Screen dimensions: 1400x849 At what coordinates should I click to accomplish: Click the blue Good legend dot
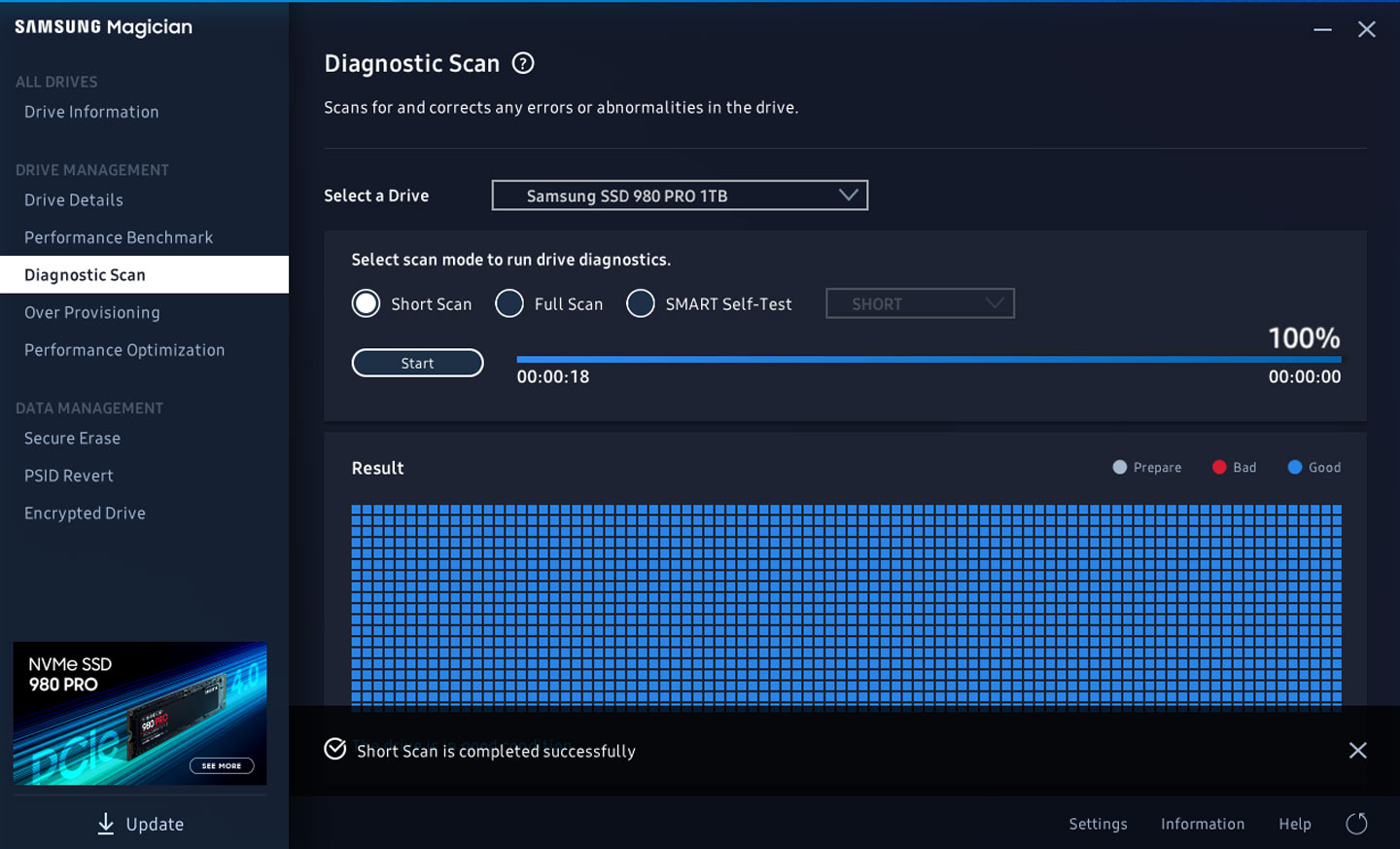(1295, 468)
